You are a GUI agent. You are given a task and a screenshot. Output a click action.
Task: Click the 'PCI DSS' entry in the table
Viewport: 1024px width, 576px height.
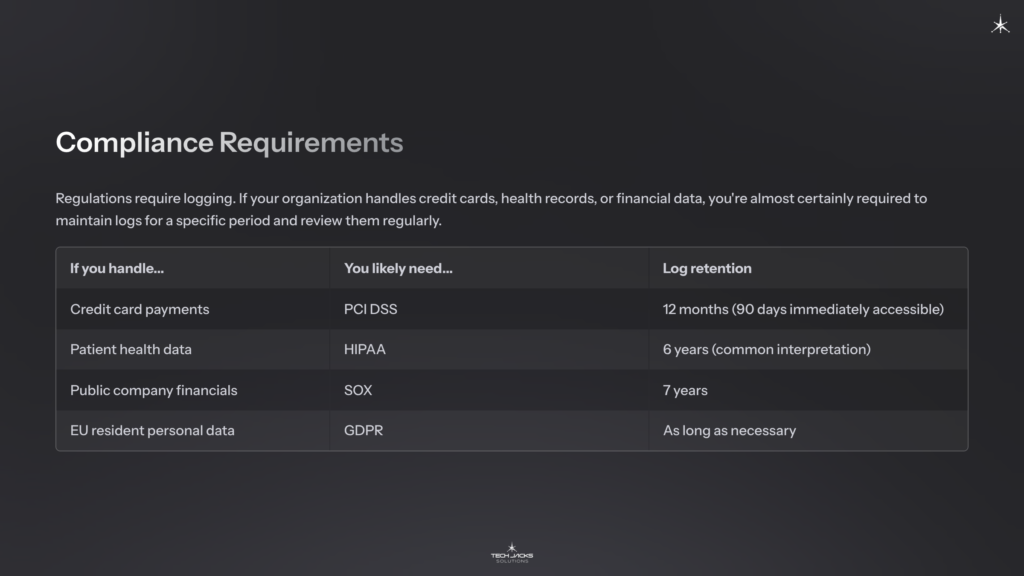369,309
